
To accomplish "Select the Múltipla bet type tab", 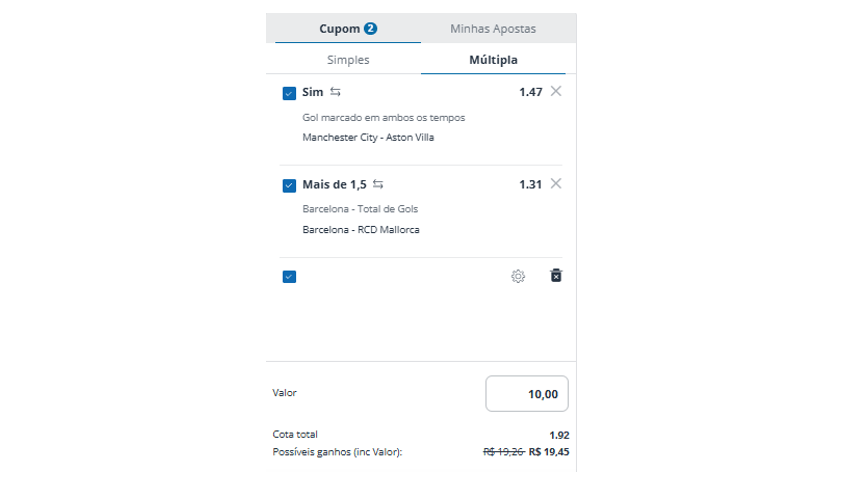I will pos(493,60).
